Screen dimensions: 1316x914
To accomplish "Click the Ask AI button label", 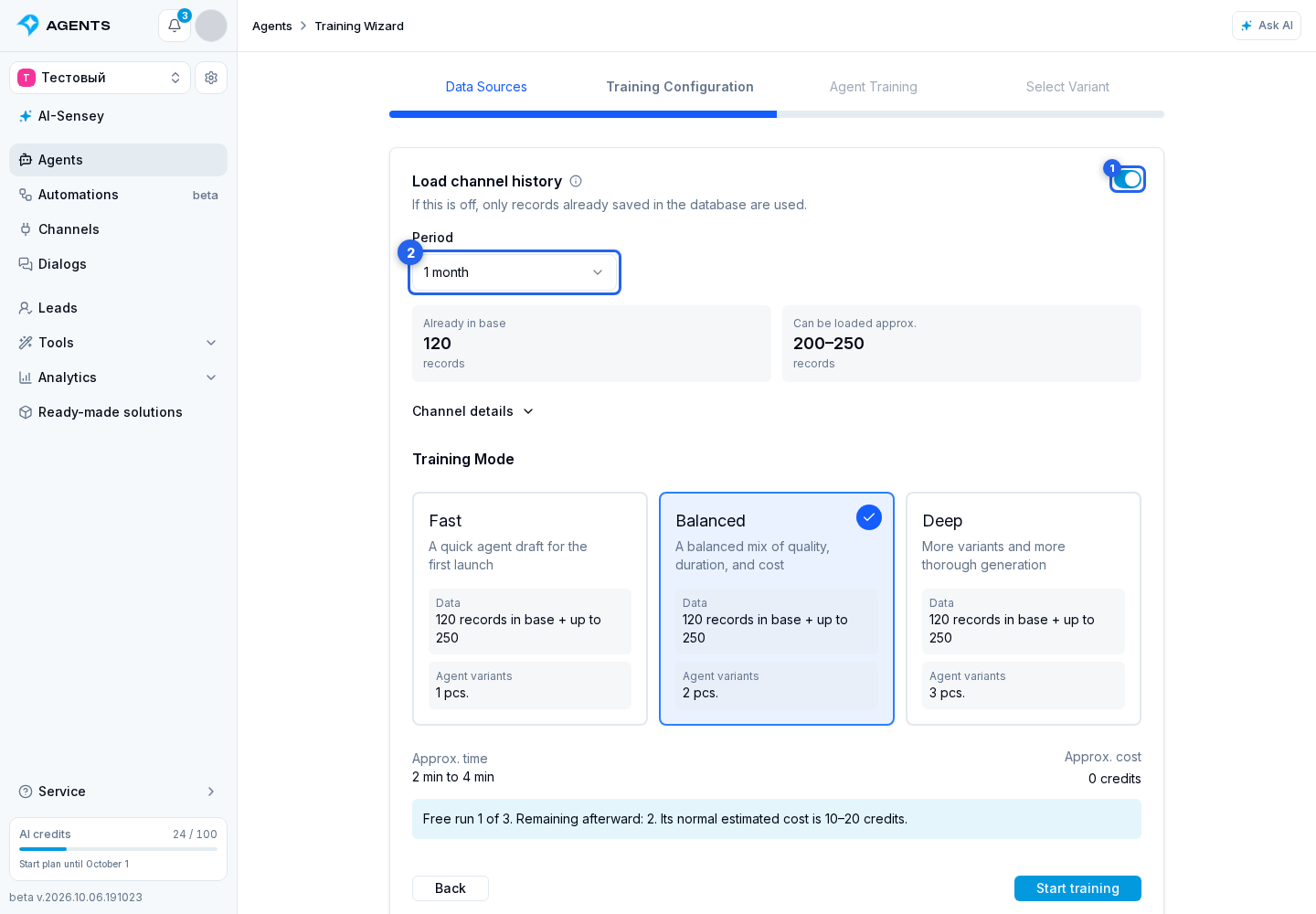I will pyautogui.click(x=1275, y=26).
